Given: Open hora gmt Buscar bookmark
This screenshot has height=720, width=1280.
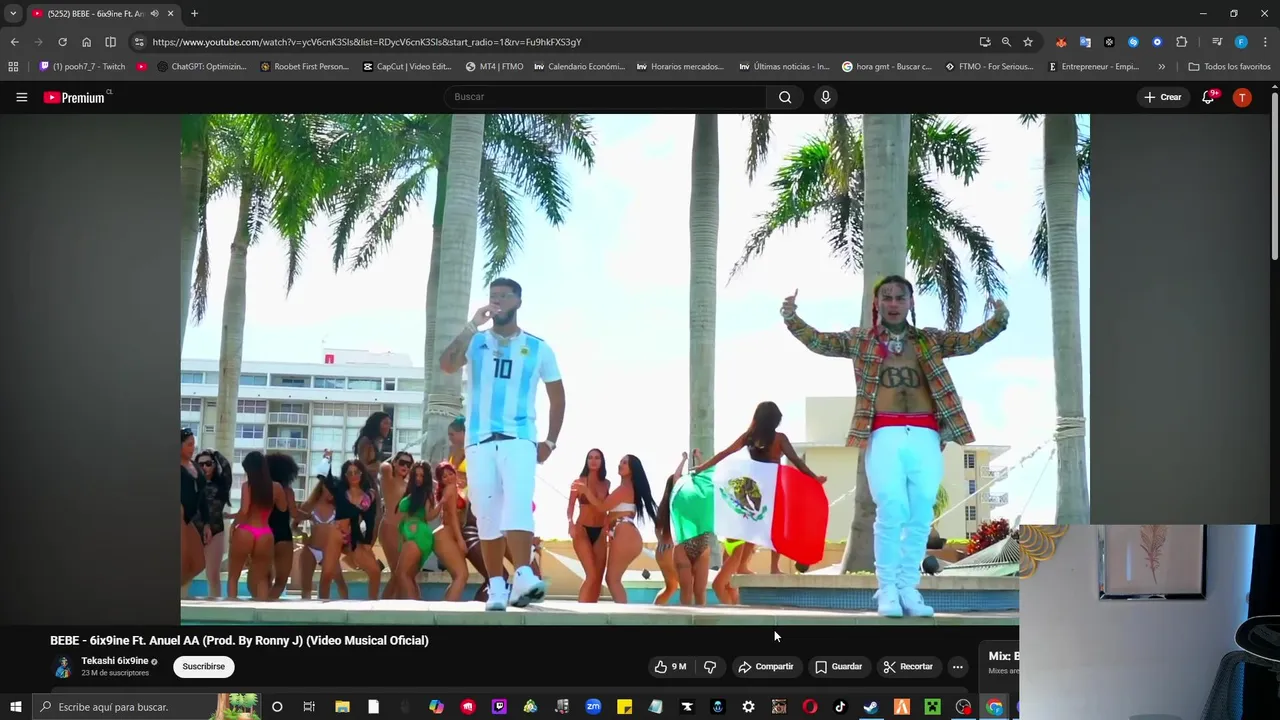Looking at the screenshot, I should click(886, 67).
